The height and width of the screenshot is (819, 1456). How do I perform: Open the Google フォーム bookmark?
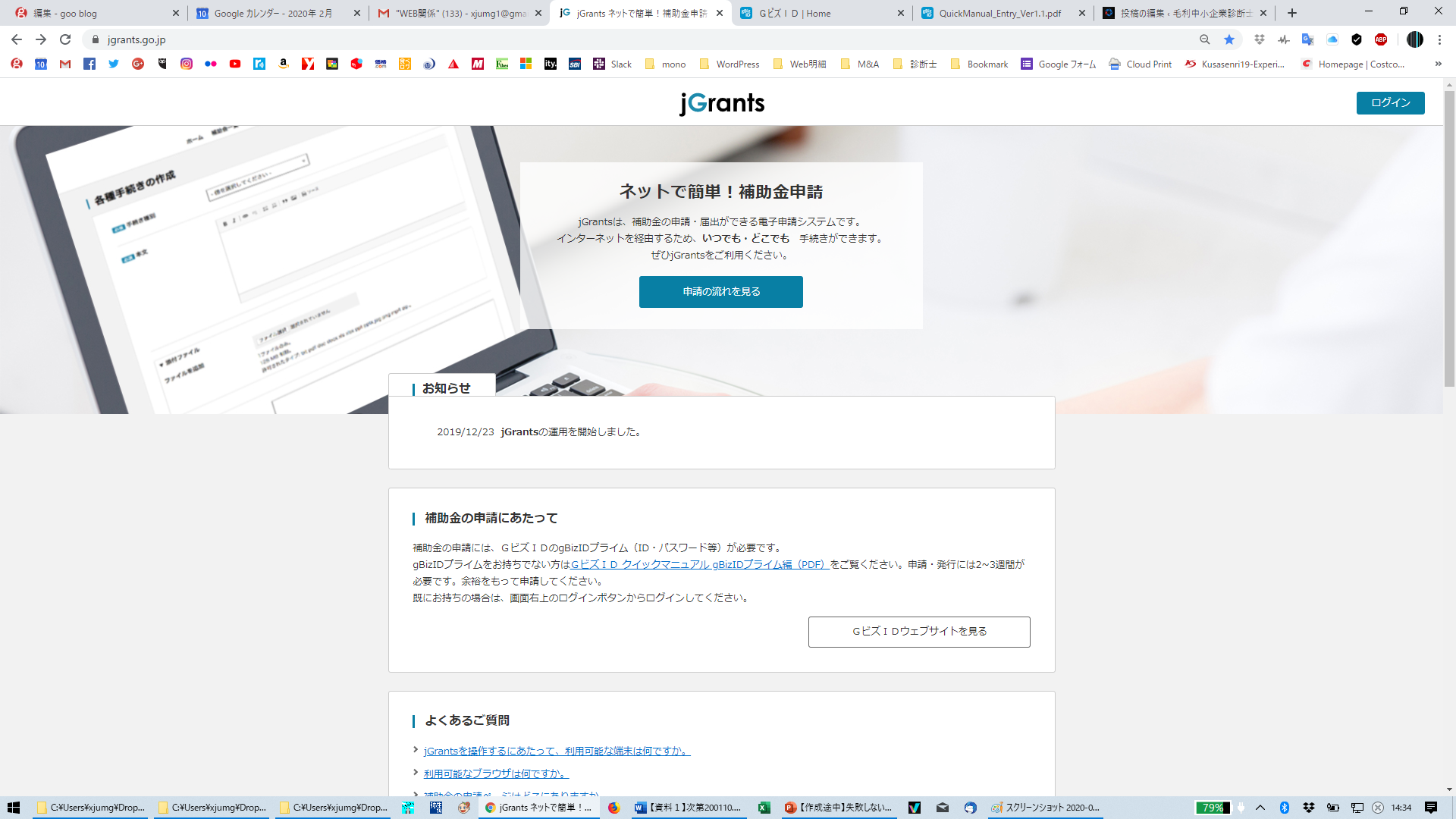[1059, 64]
